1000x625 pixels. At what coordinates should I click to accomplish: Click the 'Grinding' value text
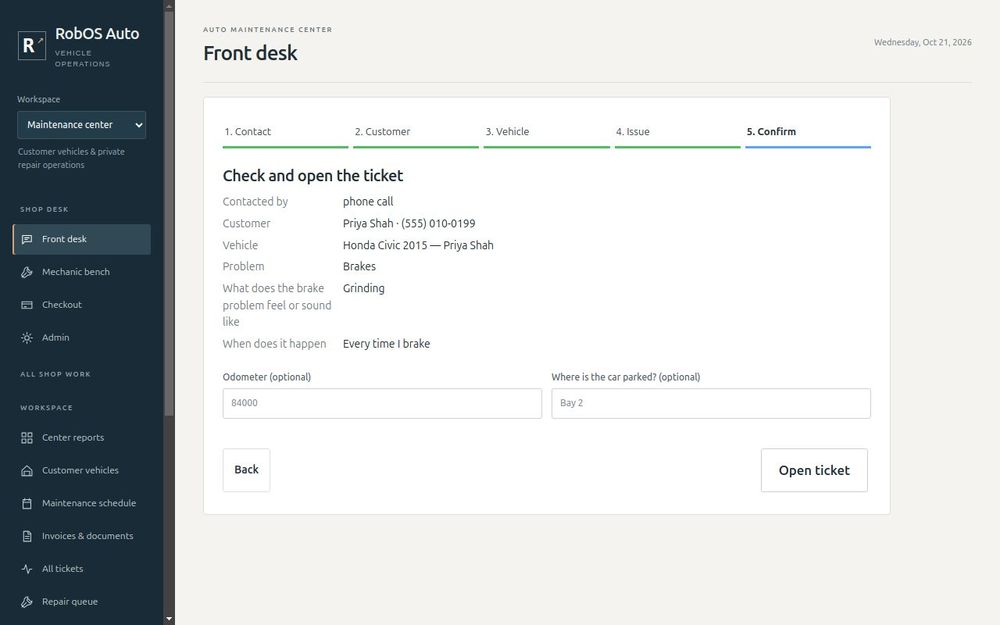(x=364, y=288)
